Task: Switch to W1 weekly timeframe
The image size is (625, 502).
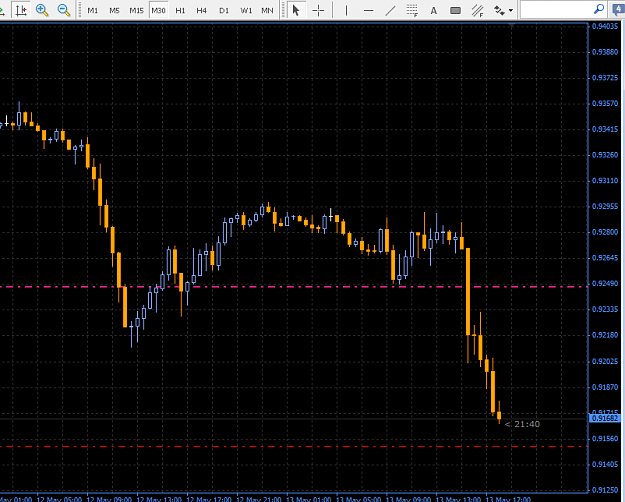Action: [x=246, y=10]
